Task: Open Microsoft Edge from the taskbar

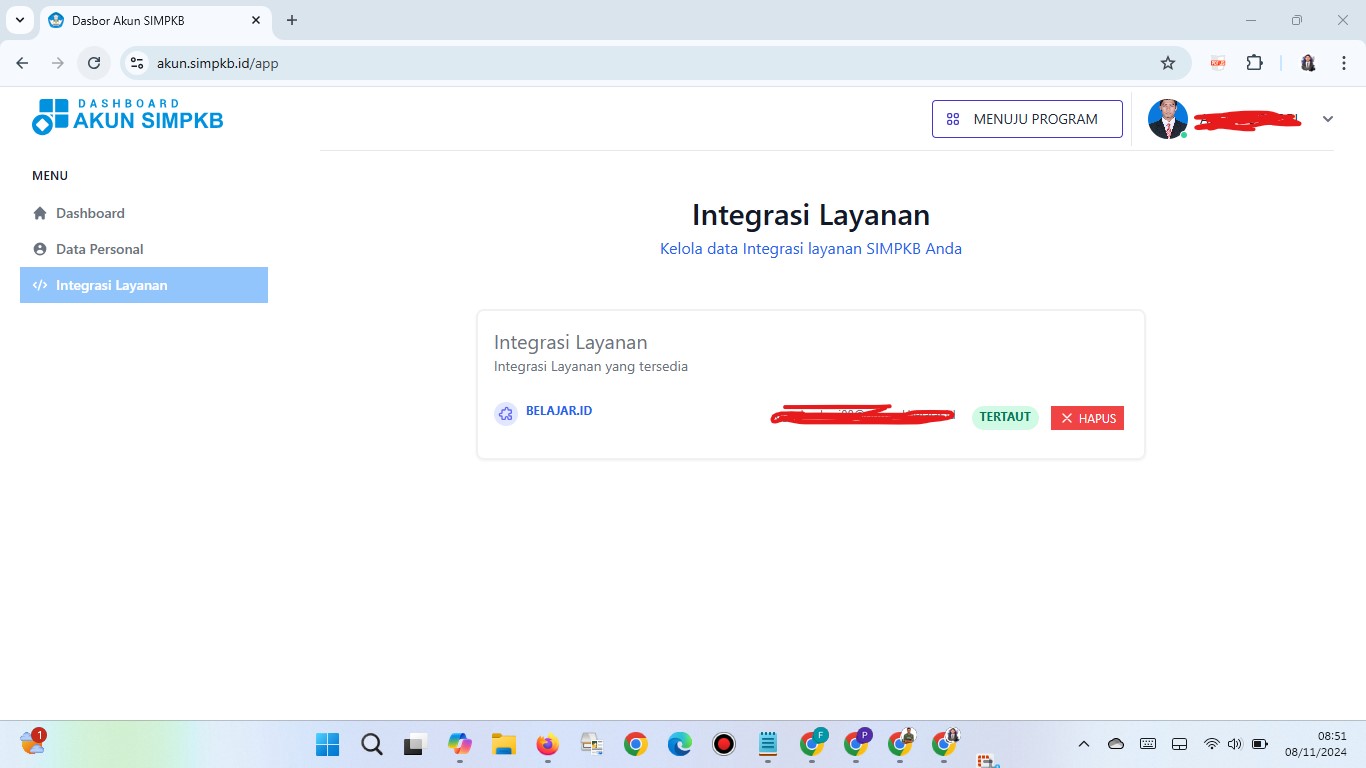Action: coord(680,744)
